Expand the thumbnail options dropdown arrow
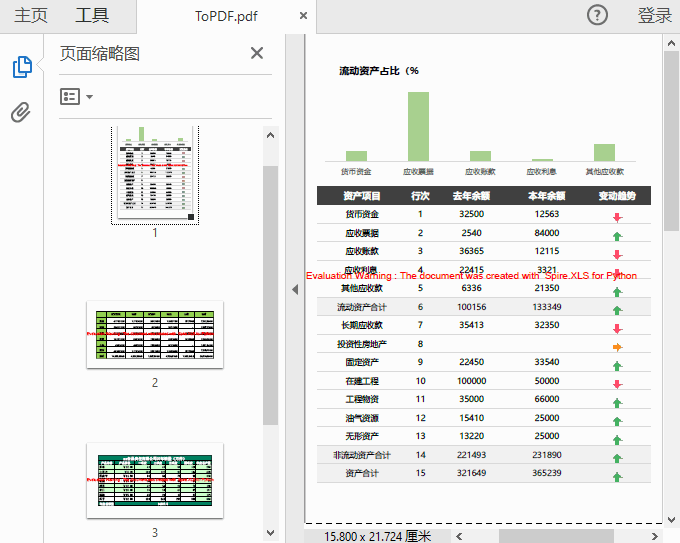 89,97
